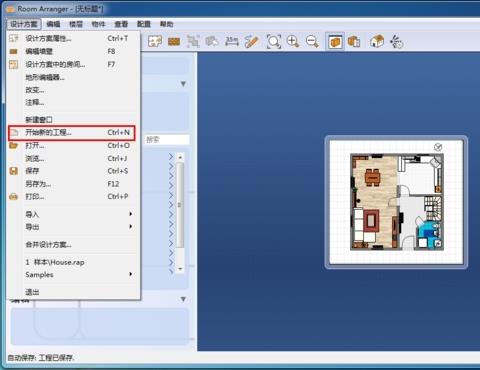This screenshot has height=370, width=480.
Task: Click the check mark on floor plan thumbnail
Action: (x=438, y=147)
